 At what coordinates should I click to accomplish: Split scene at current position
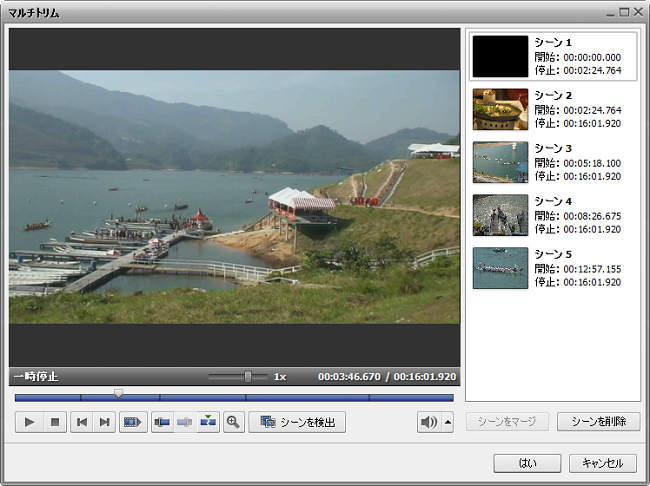click(x=208, y=422)
